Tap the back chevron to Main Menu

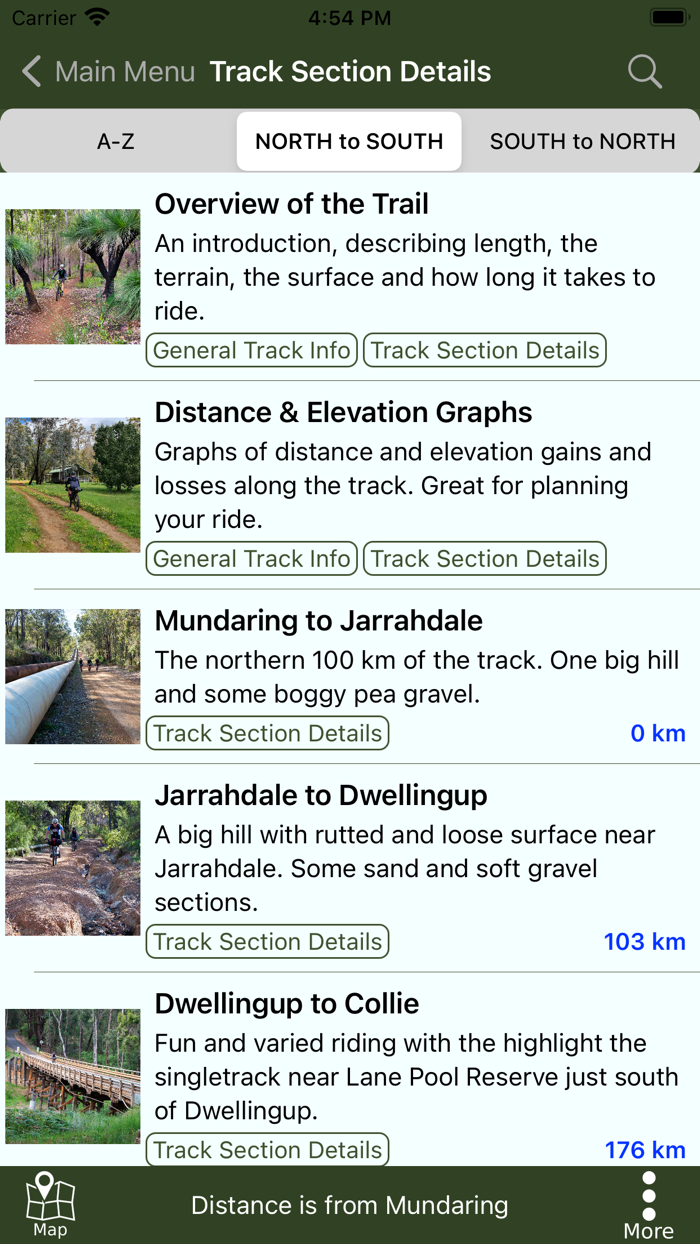pyautogui.click(x=30, y=71)
